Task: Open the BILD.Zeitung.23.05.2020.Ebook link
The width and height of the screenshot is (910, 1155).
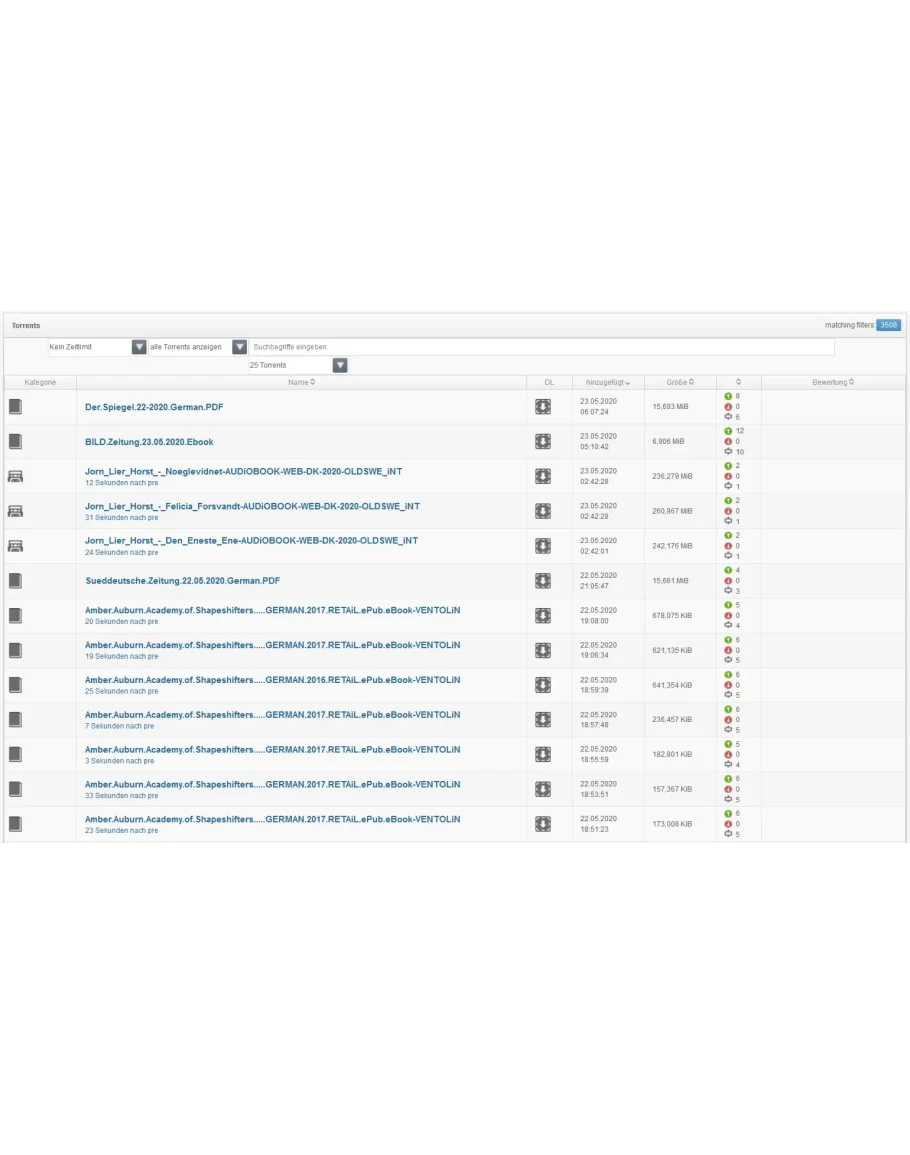Action: coord(149,441)
